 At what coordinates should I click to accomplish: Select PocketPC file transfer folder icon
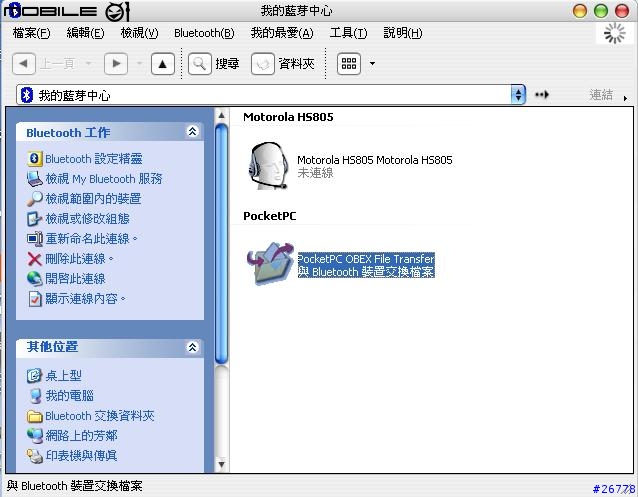point(270,264)
